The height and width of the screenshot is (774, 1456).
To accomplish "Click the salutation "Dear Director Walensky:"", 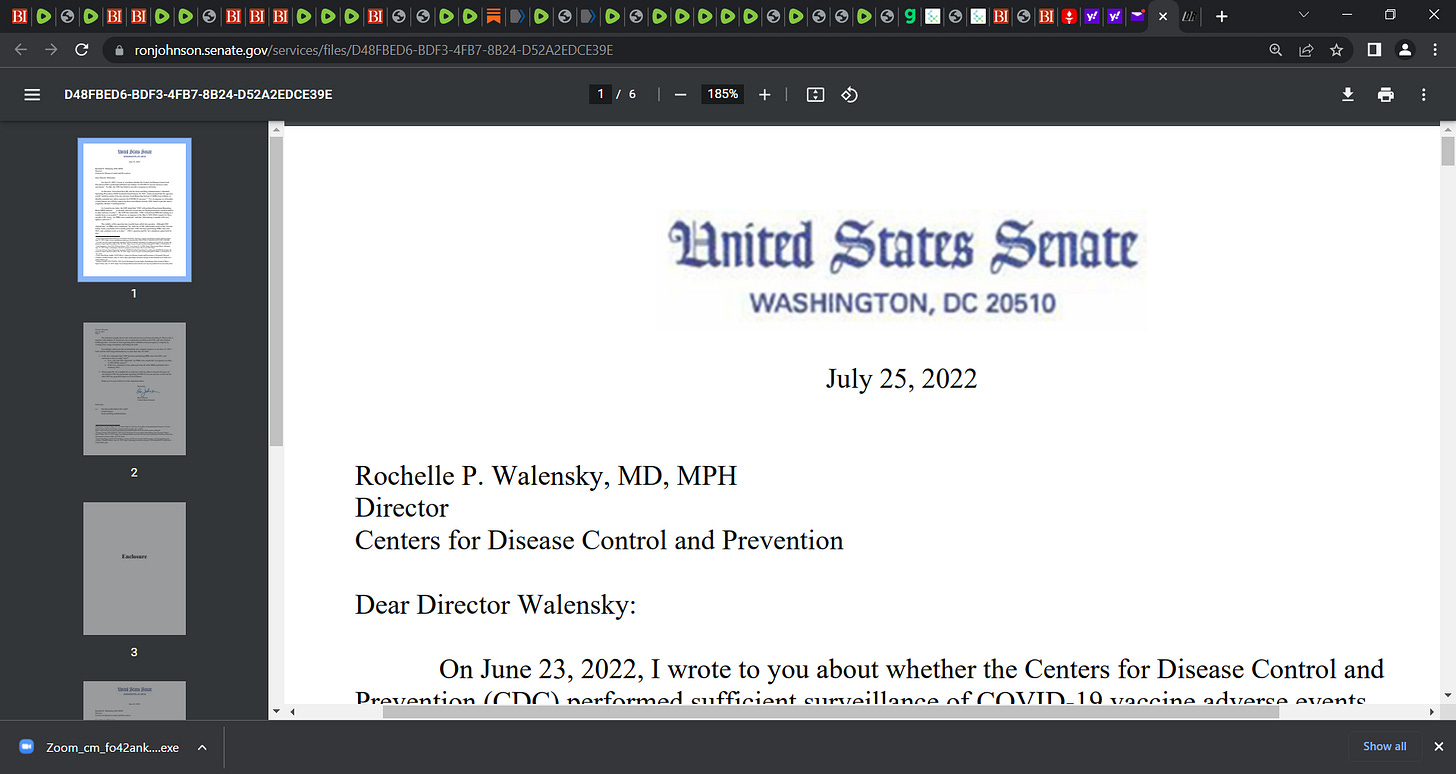I will pyautogui.click(x=495, y=605).
